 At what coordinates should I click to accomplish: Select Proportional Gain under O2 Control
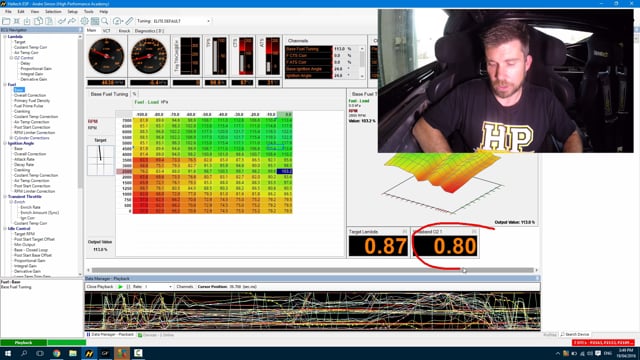coord(36,69)
